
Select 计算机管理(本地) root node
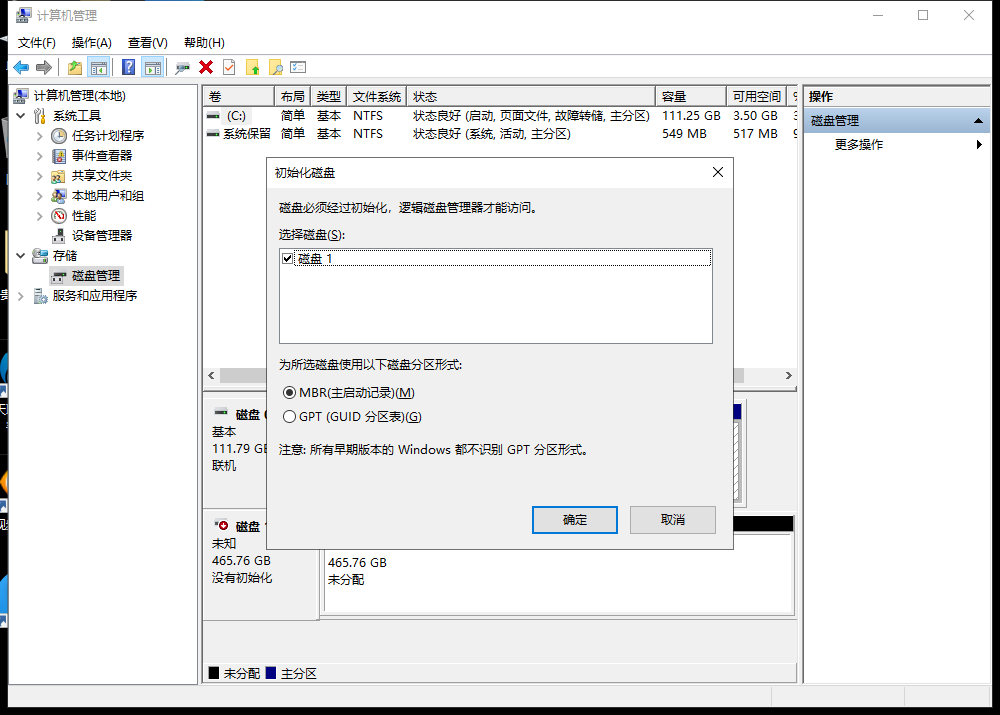click(x=80, y=96)
